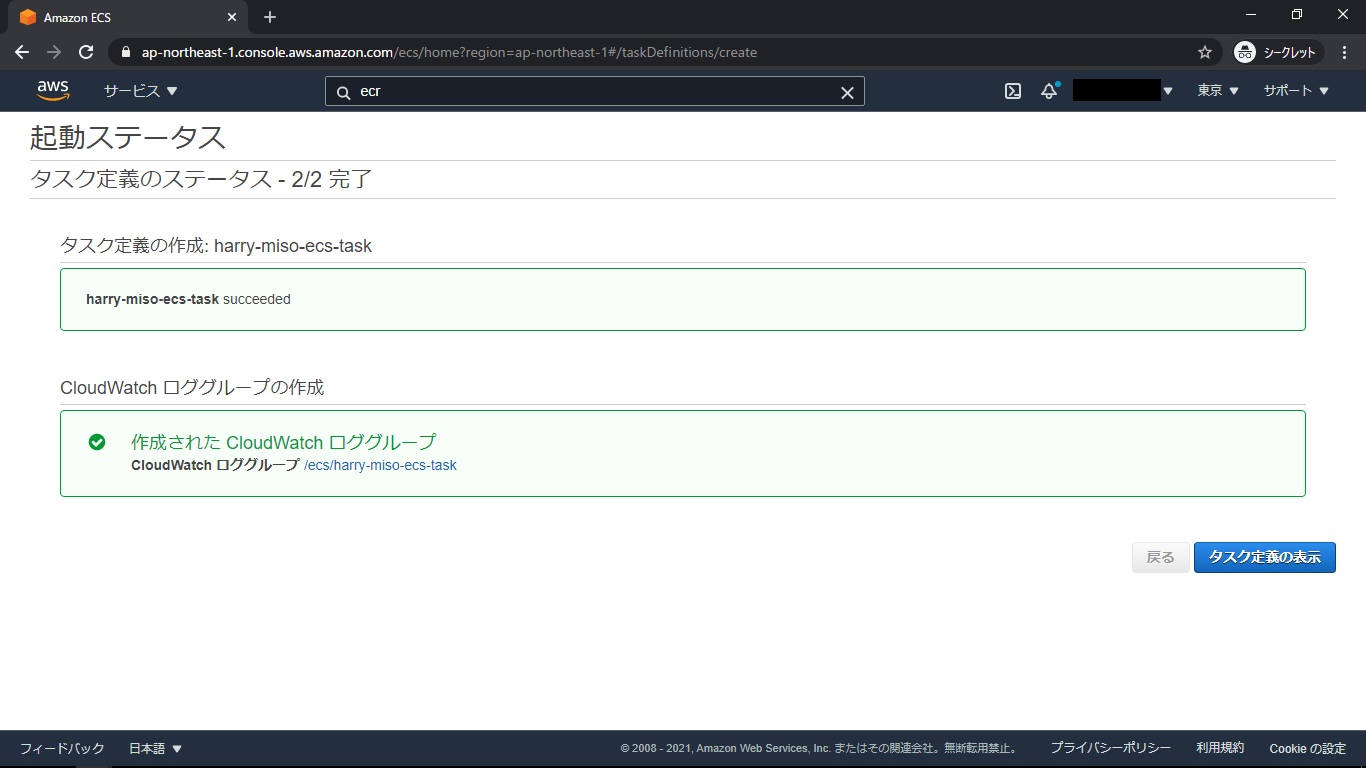Open the 日本語 language selector
The width and height of the screenshot is (1366, 768).
155,748
